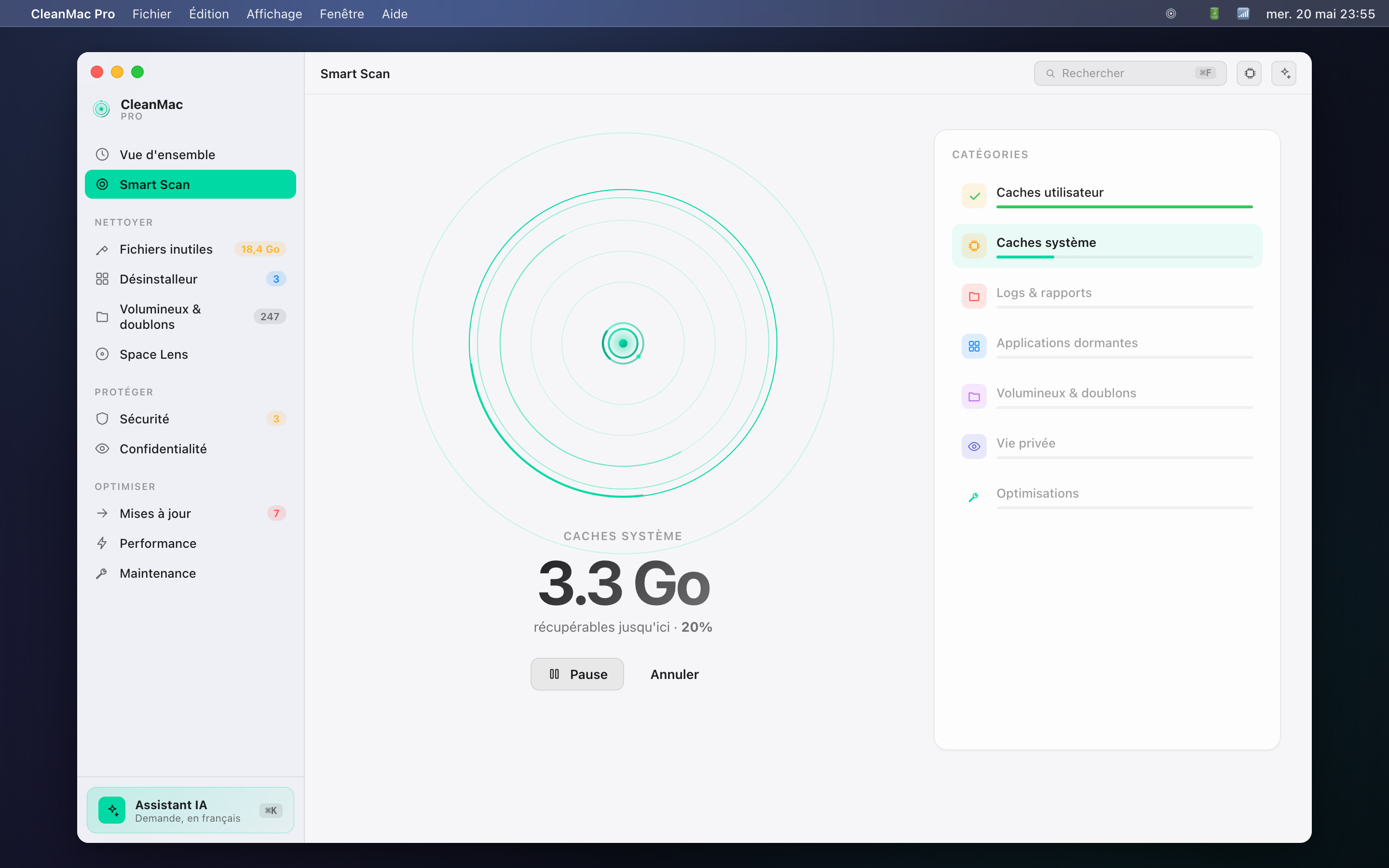Click the Désinstalleur grid icon
This screenshot has width=1389, height=868.
[x=102, y=279]
